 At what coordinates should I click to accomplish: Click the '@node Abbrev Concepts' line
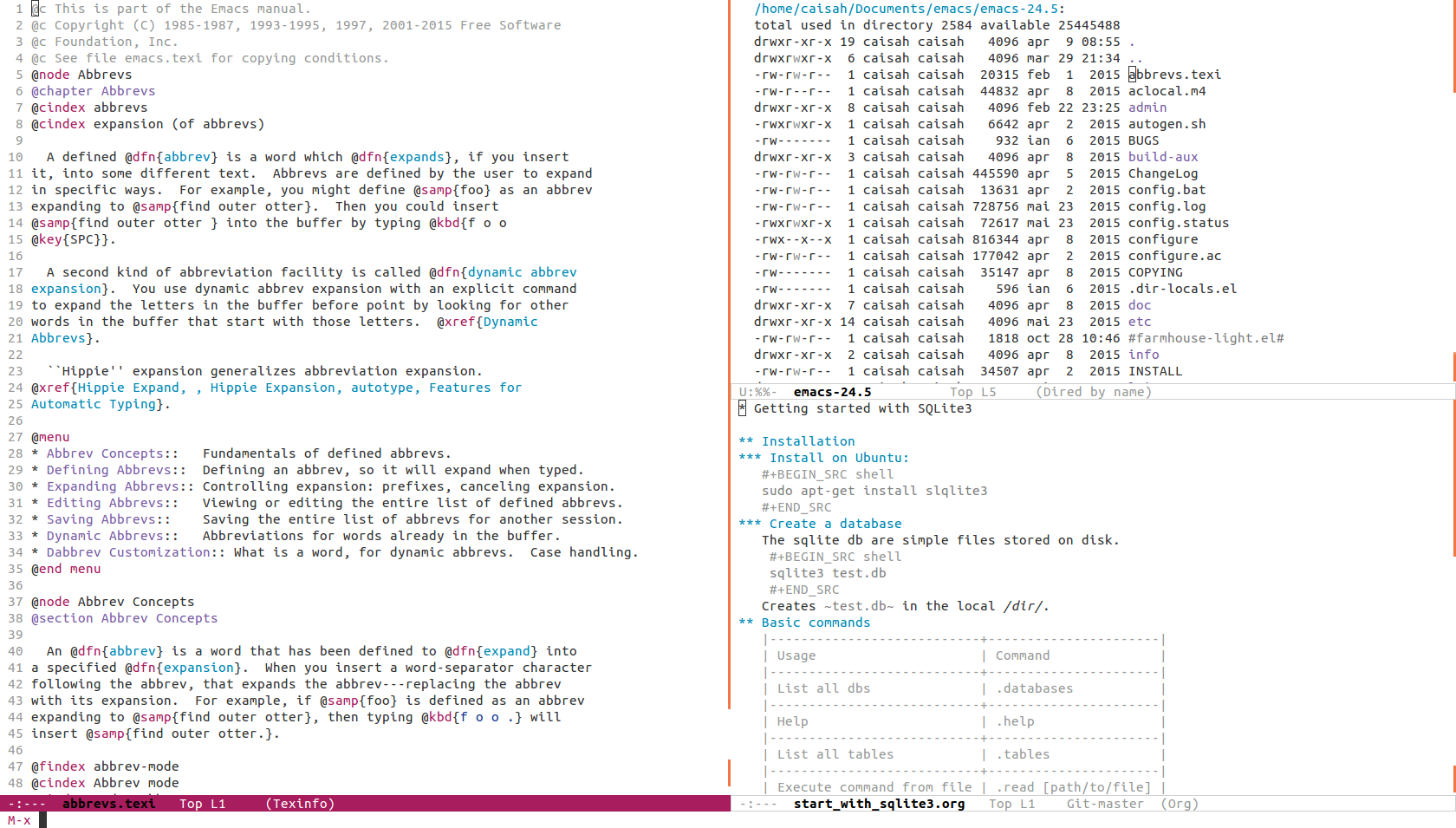(113, 602)
